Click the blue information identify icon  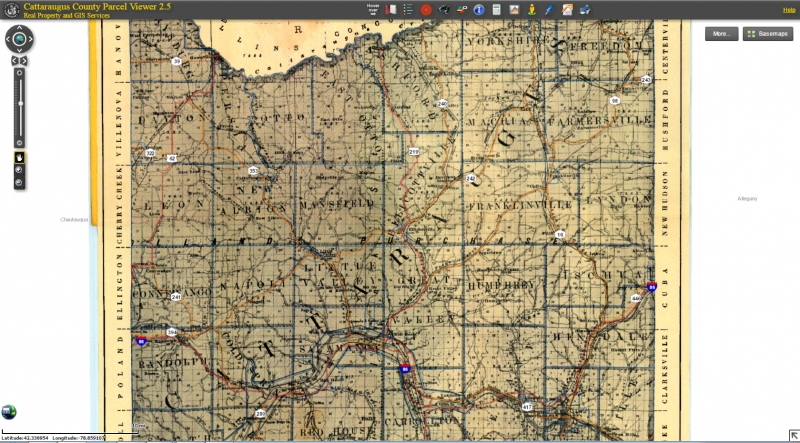click(479, 10)
